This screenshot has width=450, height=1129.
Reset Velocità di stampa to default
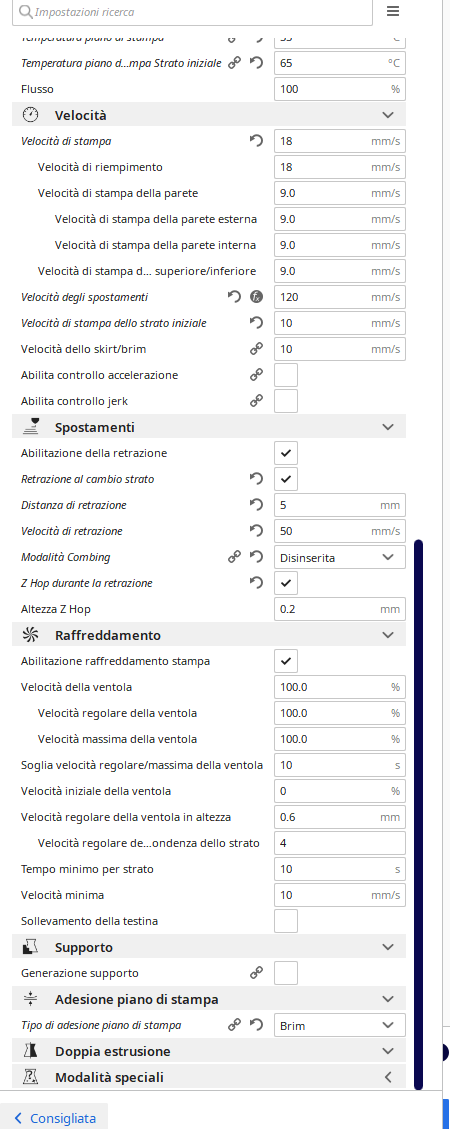(x=256, y=141)
